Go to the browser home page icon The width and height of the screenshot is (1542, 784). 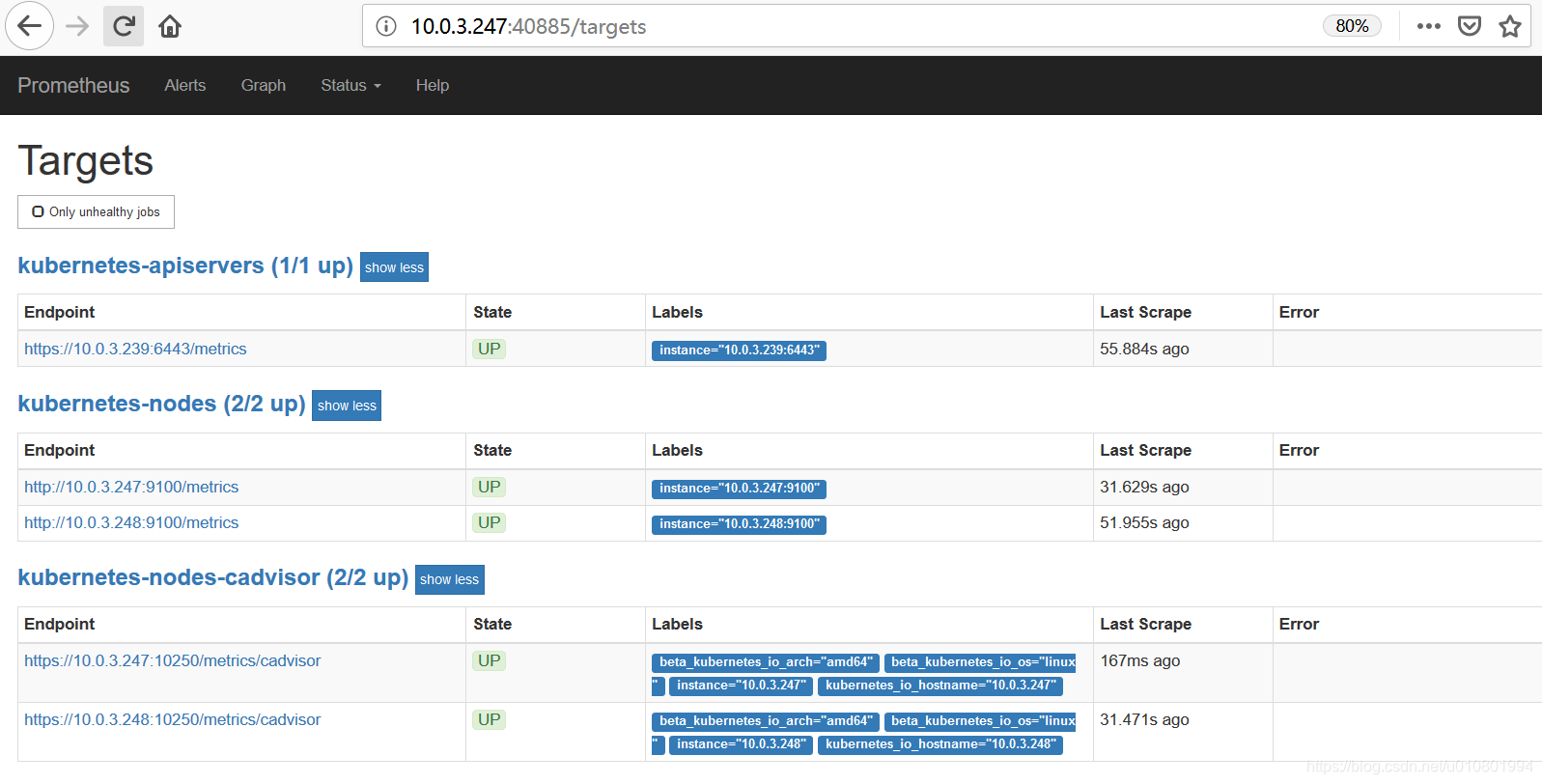170,26
